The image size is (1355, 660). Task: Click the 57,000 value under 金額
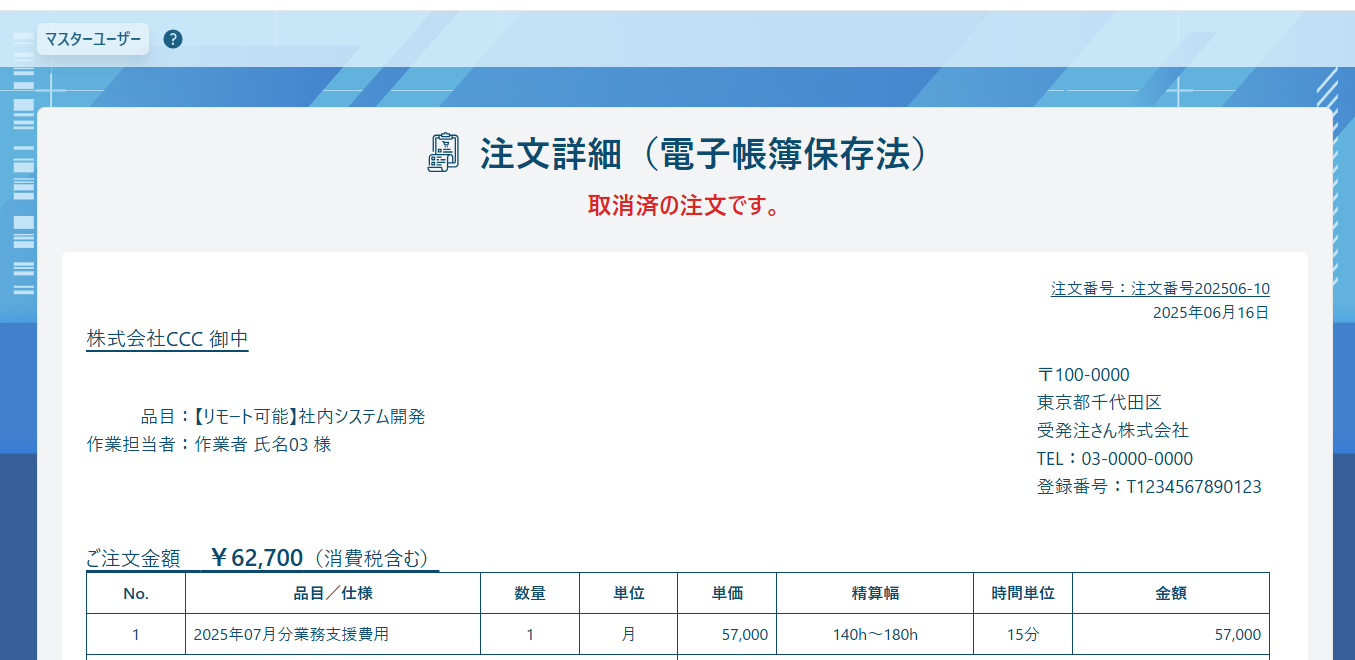[1171, 634]
